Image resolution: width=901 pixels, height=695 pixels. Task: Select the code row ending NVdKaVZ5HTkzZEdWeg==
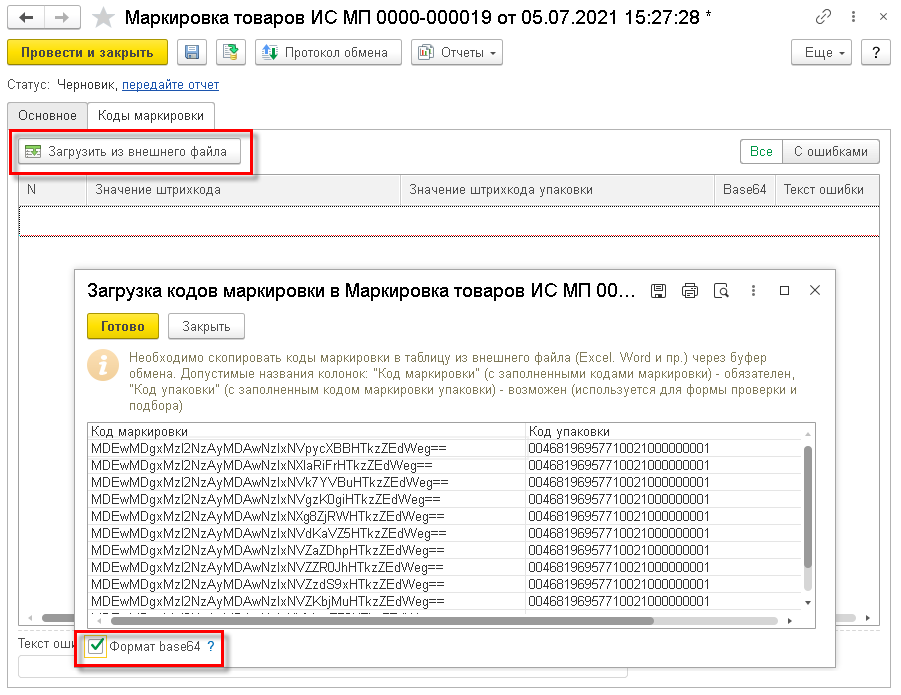click(307, 534)
